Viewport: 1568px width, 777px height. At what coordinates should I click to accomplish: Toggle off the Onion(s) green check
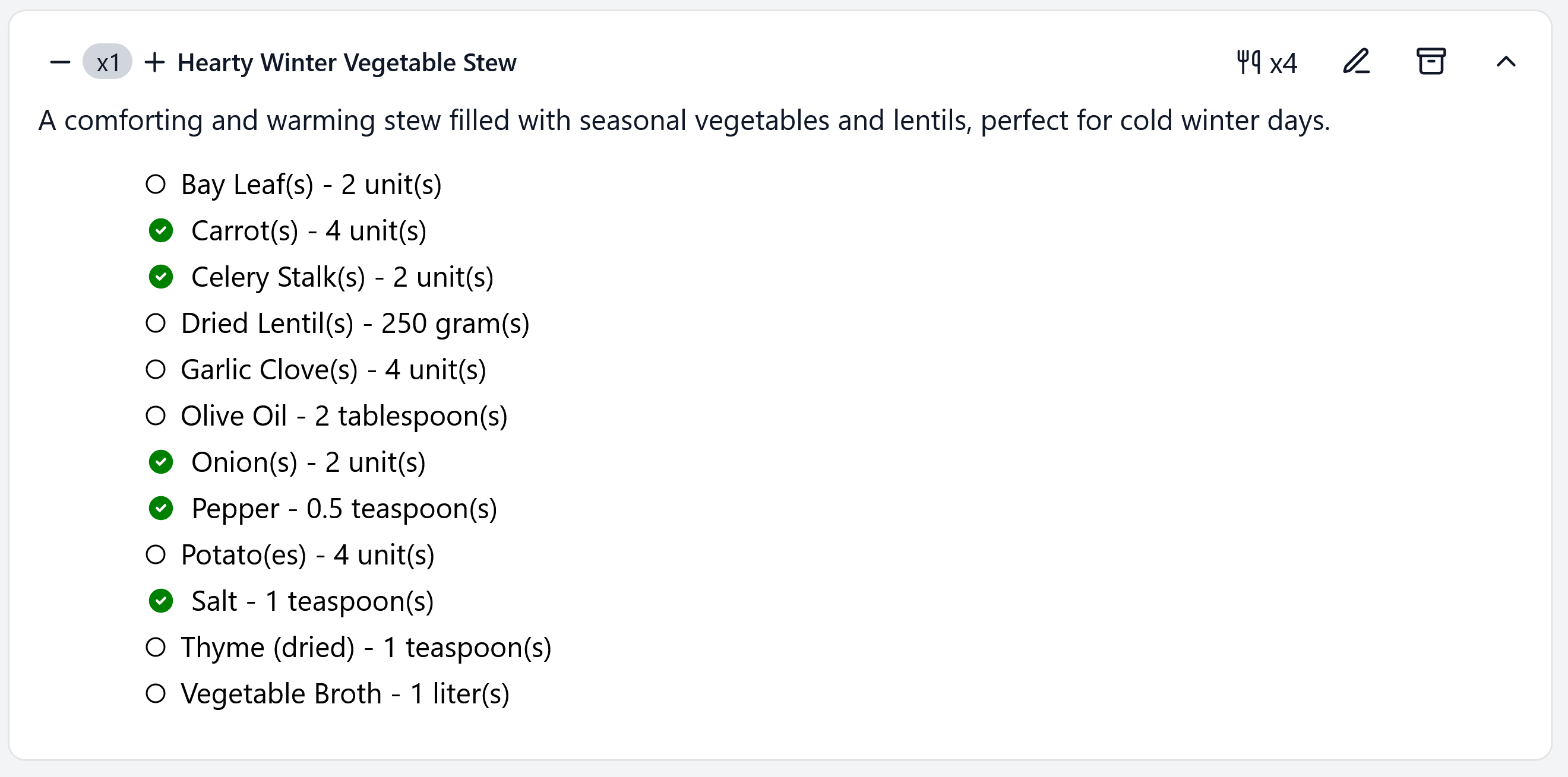161,462
